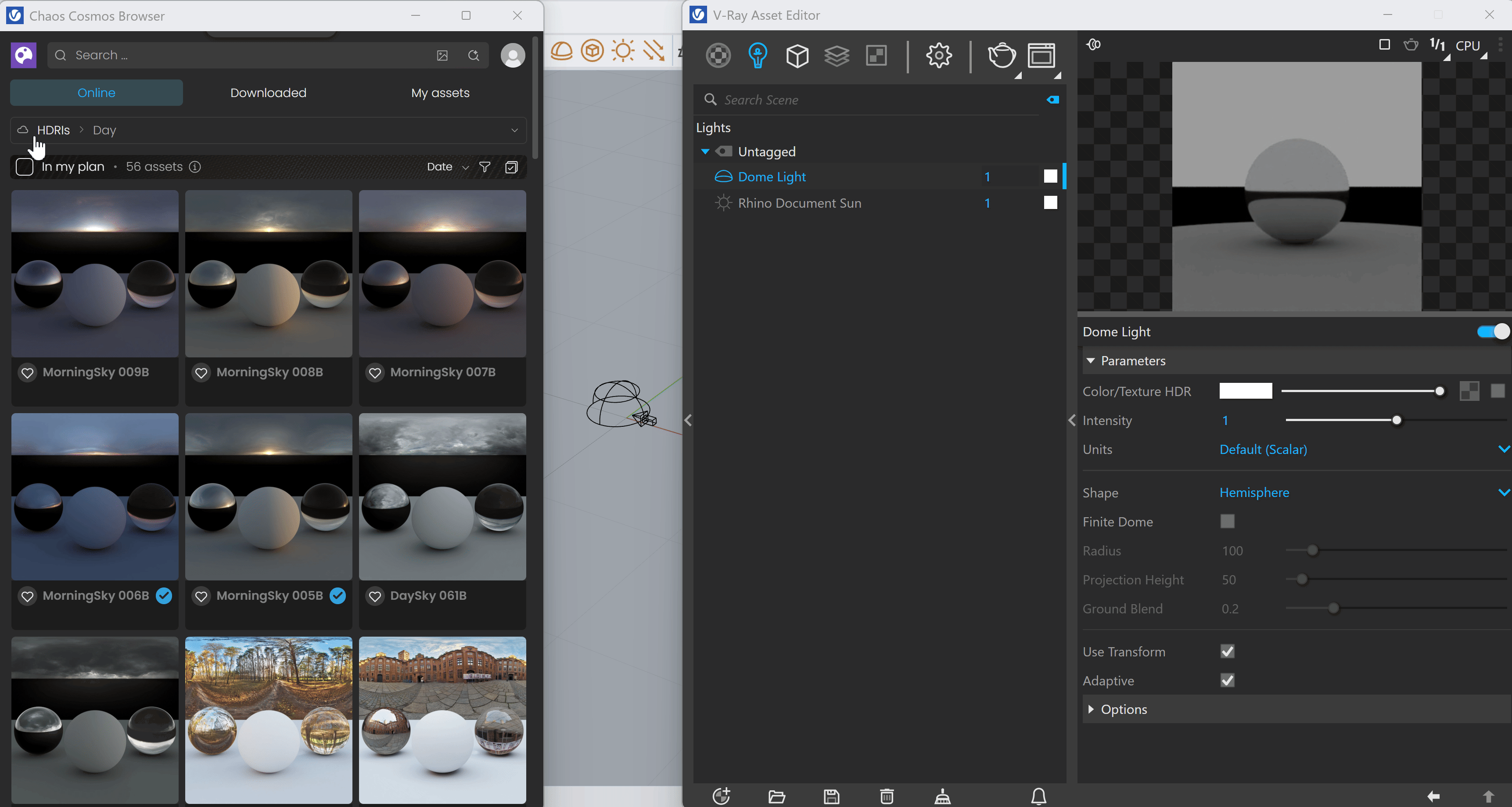The height and width of the screenshot is (807, 1512).
Task: Uncheck the Use Transform checkbox
Action: (1227, 652)
